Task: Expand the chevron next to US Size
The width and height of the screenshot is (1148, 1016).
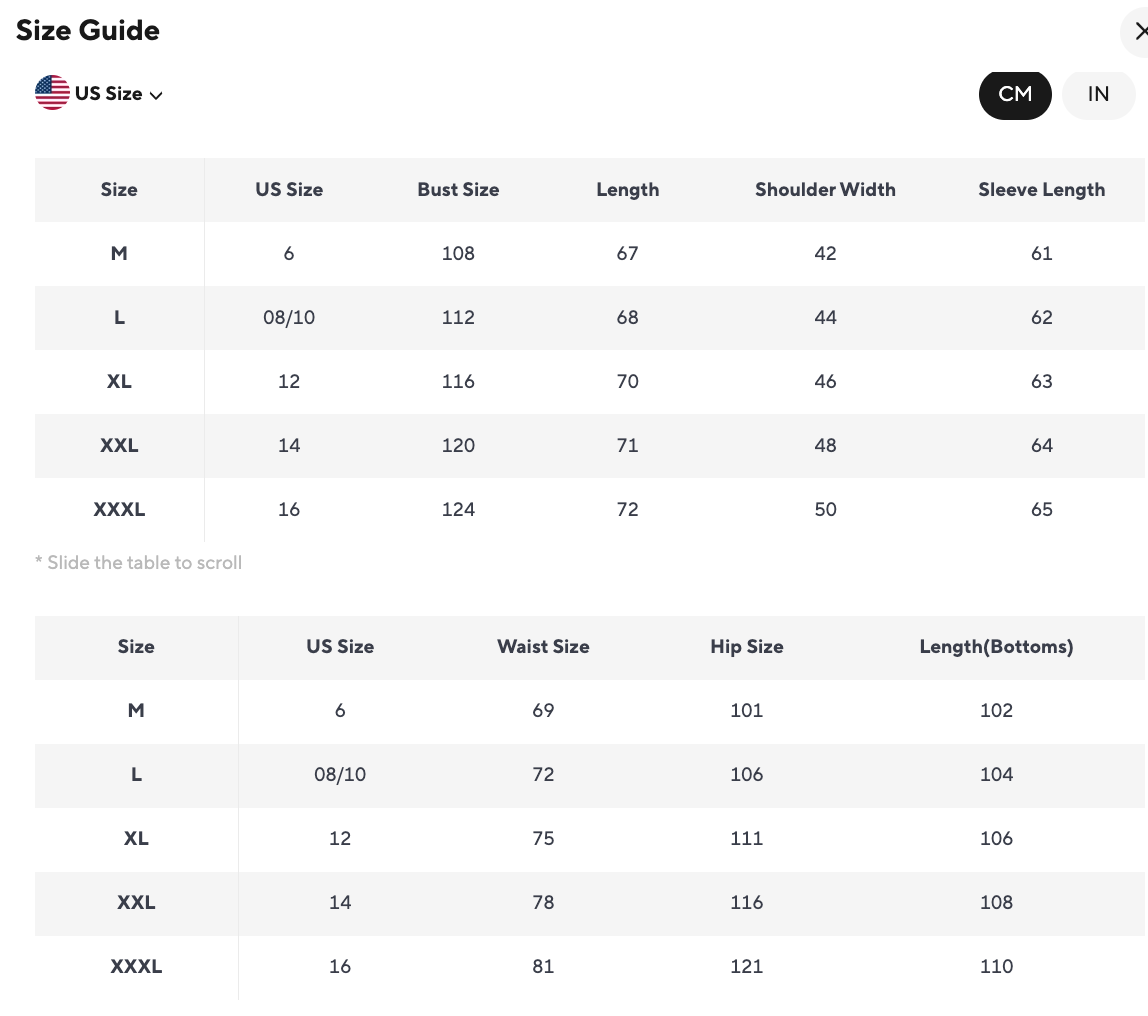Action: [x=156, y=95]
